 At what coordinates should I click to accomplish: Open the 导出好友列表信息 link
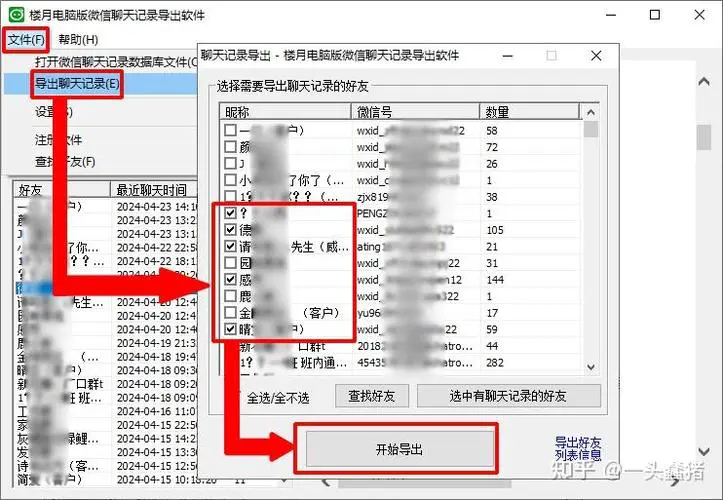[x=578, y=449]
